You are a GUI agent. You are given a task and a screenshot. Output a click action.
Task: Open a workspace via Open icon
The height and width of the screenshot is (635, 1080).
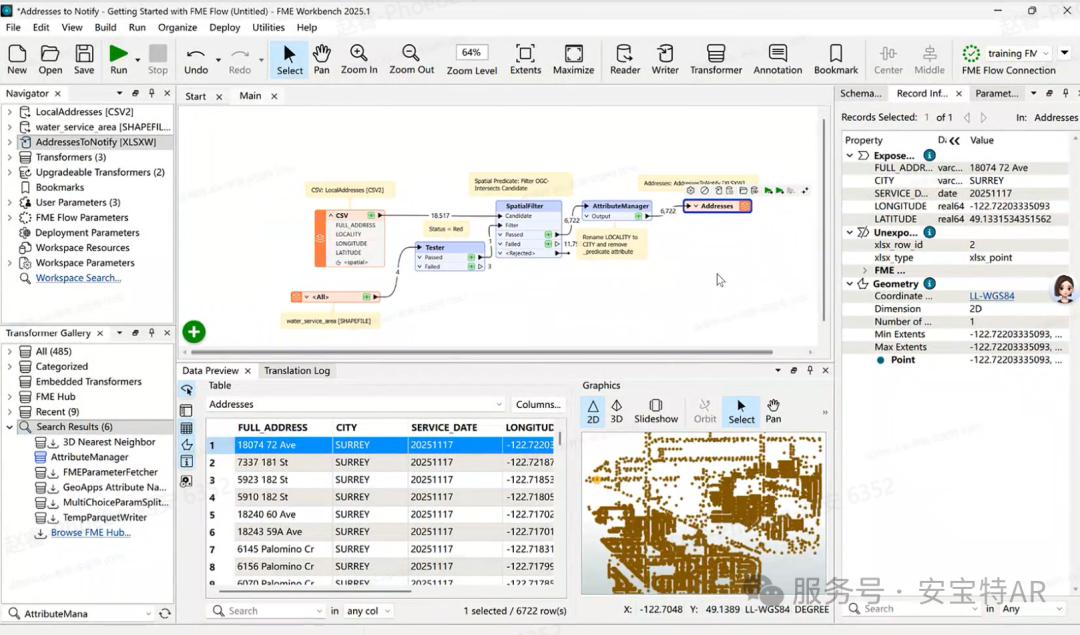coord(50,59)
